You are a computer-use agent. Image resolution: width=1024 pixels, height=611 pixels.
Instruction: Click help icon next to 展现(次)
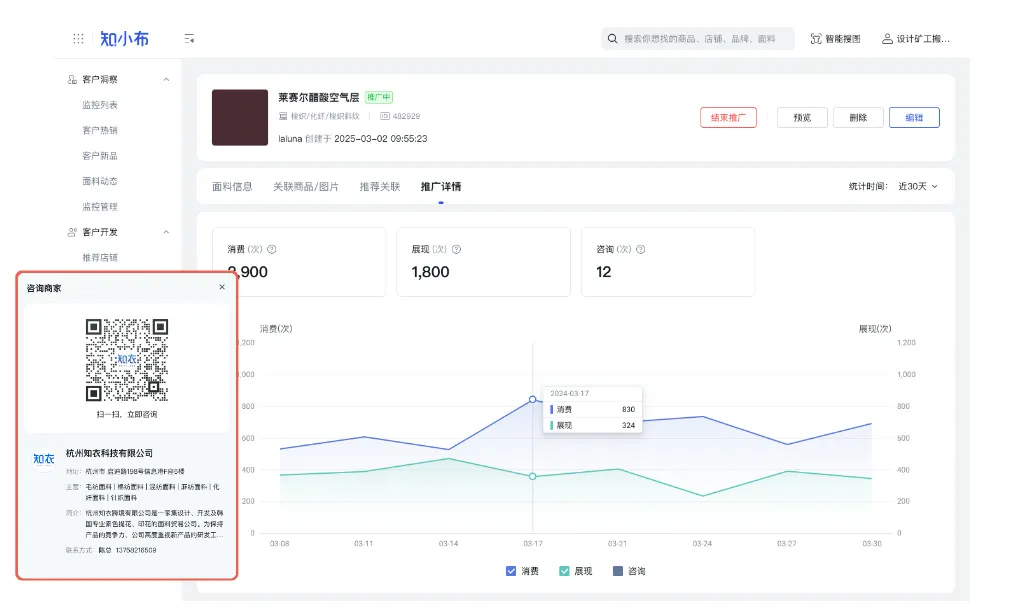tap(456, 250)
